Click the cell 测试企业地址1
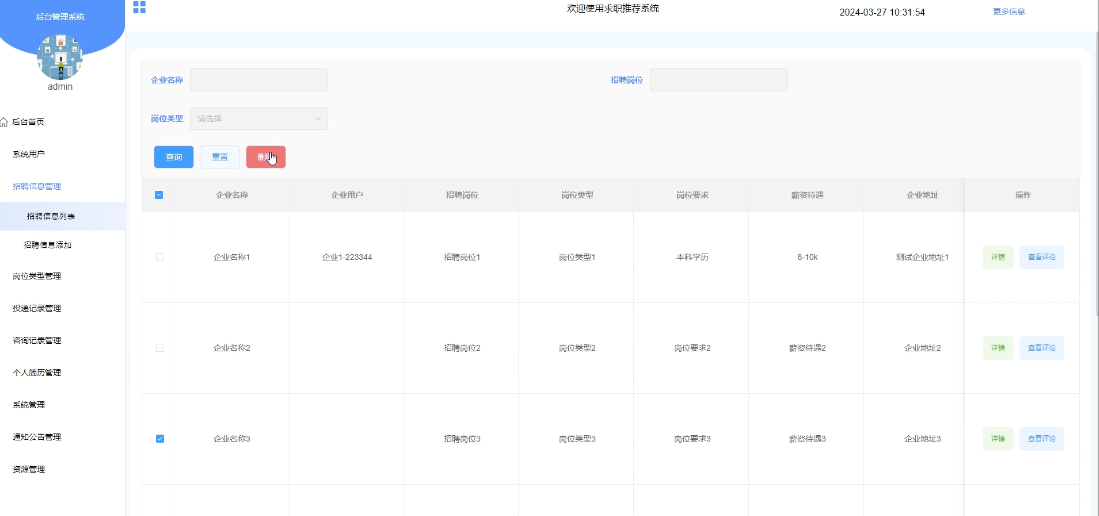 pyautogui.click(x=922, y=257)
